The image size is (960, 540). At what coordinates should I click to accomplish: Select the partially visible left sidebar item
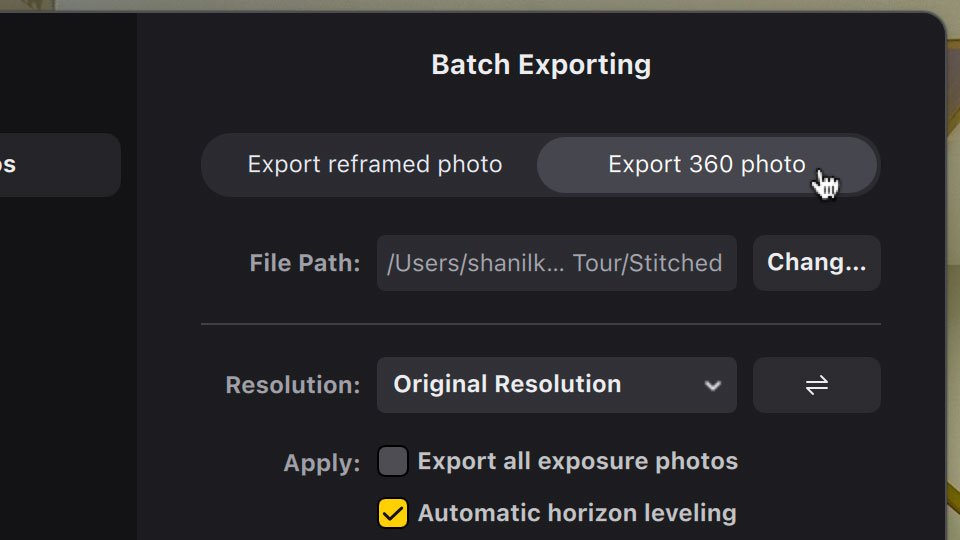click(x=60, y=165)
